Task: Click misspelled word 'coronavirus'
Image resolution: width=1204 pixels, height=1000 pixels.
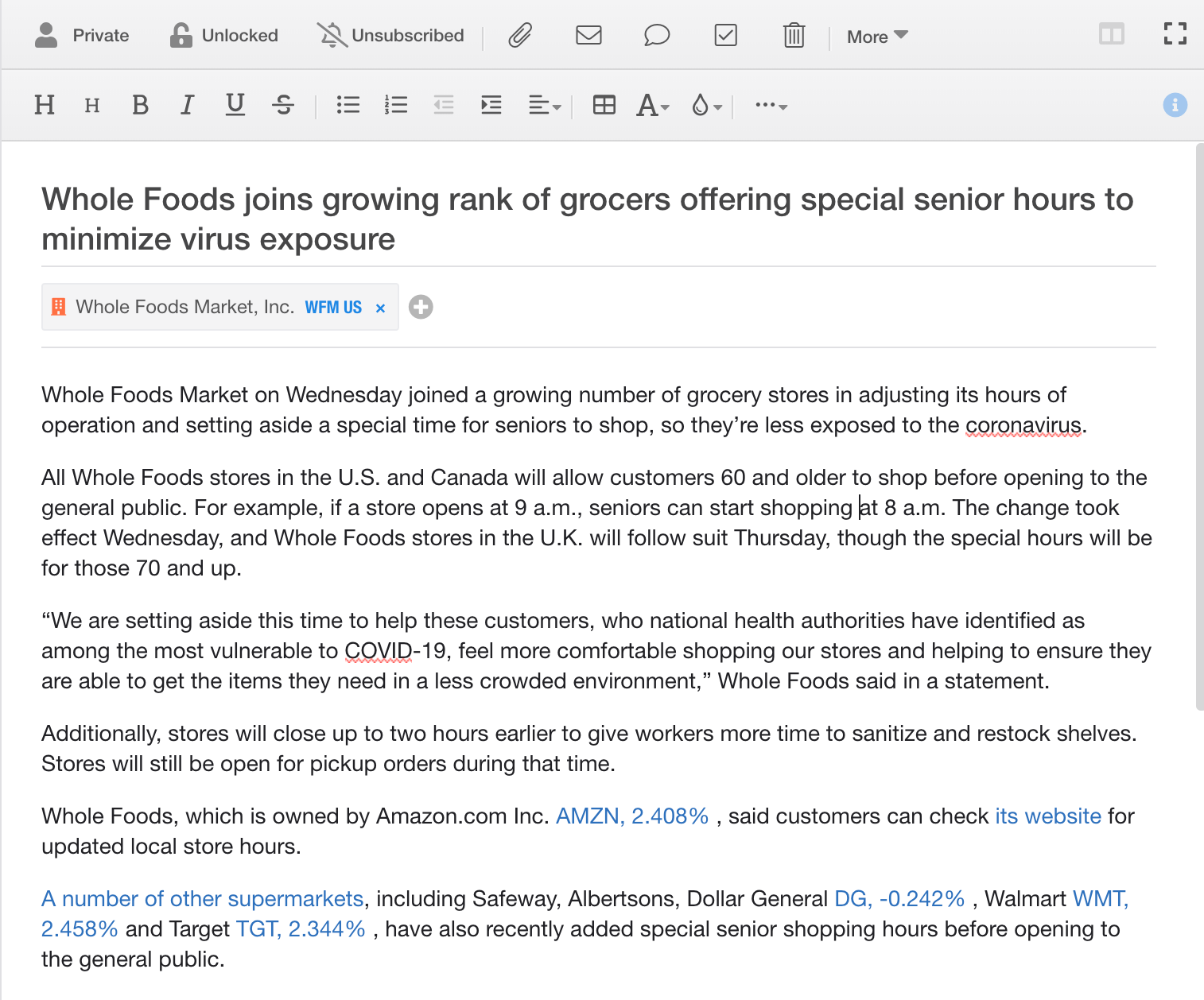Action: (1023, 425)
